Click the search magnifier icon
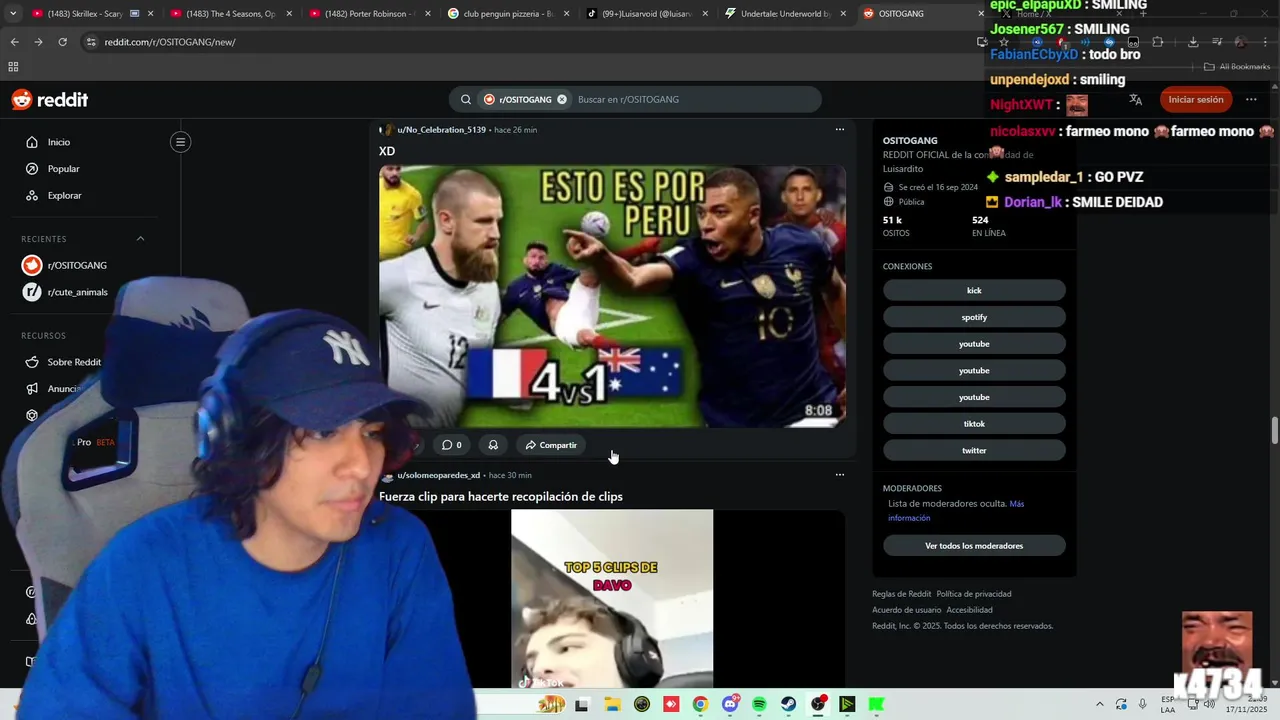The width and height of the screenshot is (1280, 720). 466,100
